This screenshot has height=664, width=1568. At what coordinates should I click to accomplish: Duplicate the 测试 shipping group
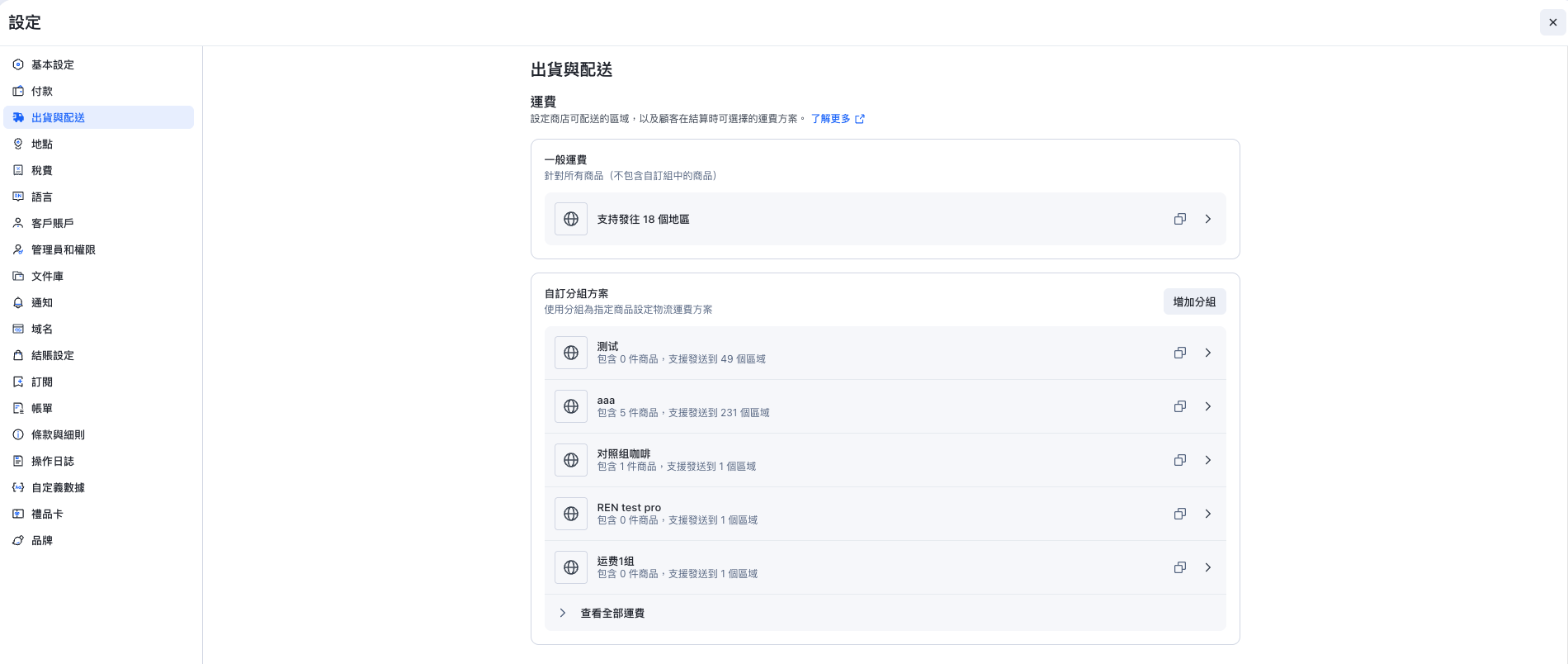click(1180, 353)
